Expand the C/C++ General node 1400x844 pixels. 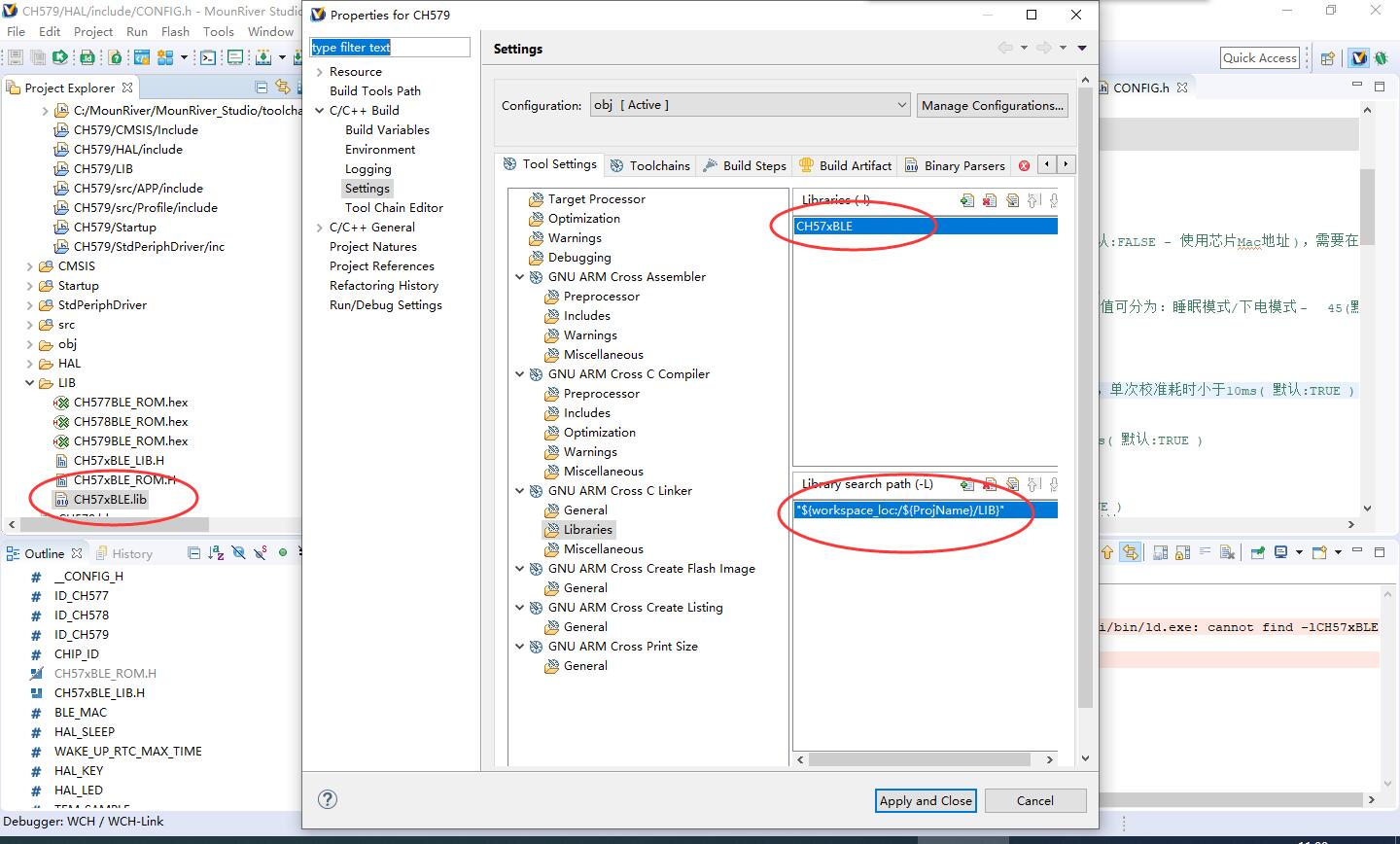click(319, 228)
